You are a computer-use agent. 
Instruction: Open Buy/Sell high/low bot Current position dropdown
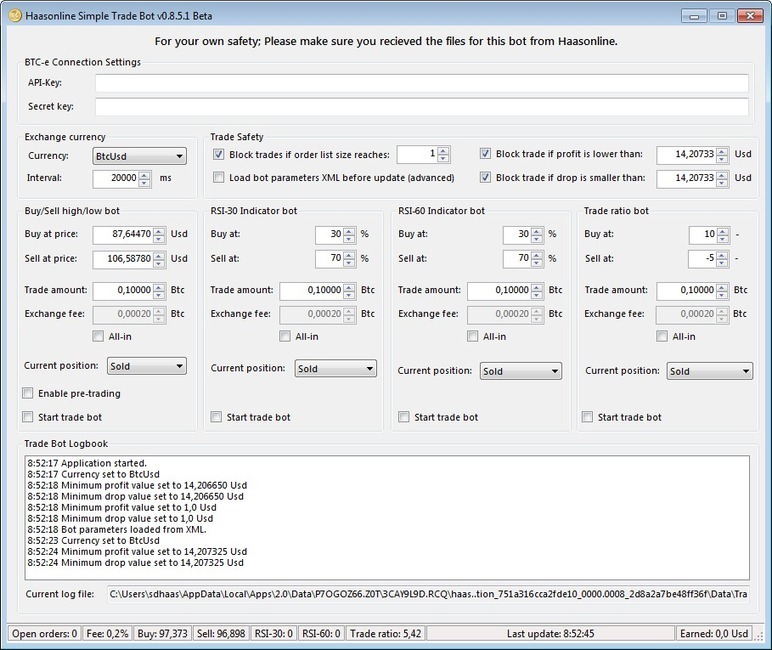(147, 366)
